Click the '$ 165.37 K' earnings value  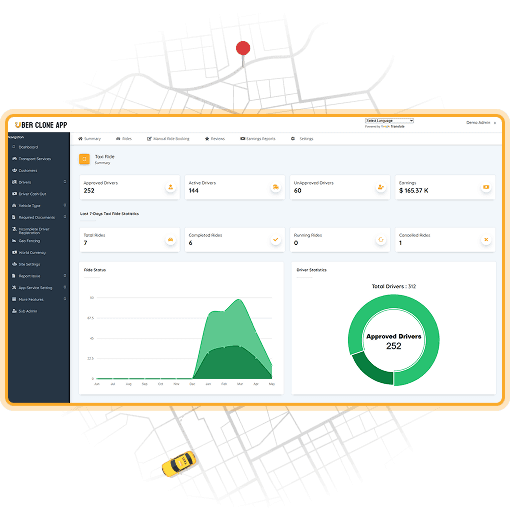point(414,191)
